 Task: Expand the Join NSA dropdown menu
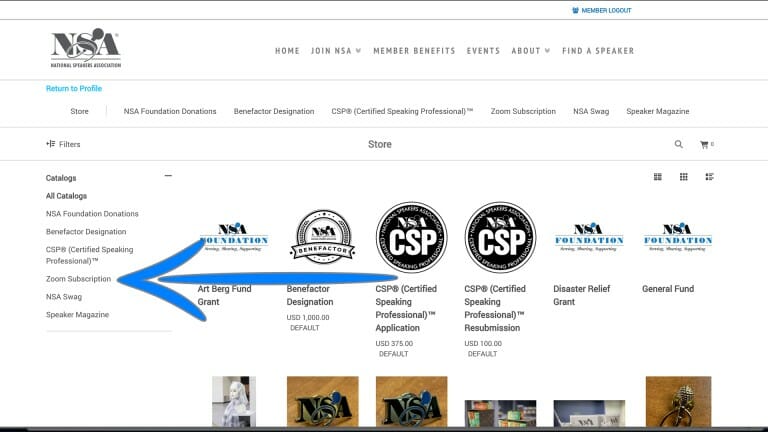click(336, 51)
